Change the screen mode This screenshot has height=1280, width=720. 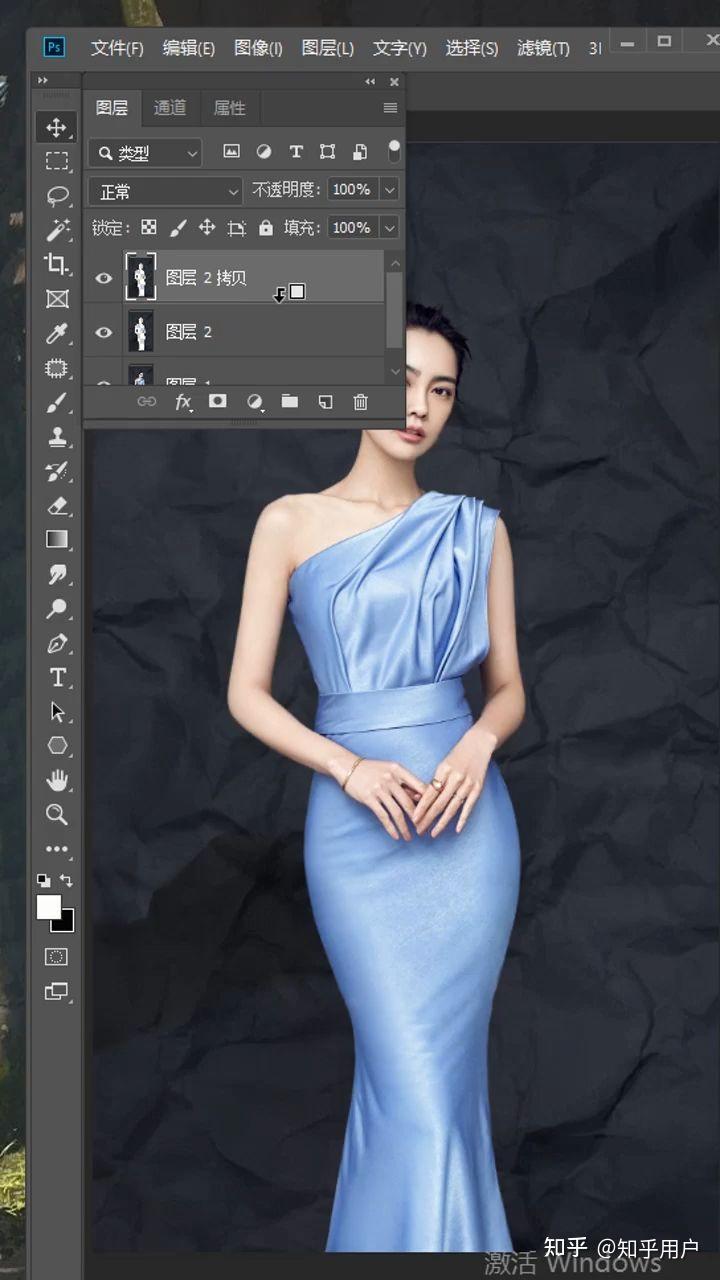click(57, 992)
